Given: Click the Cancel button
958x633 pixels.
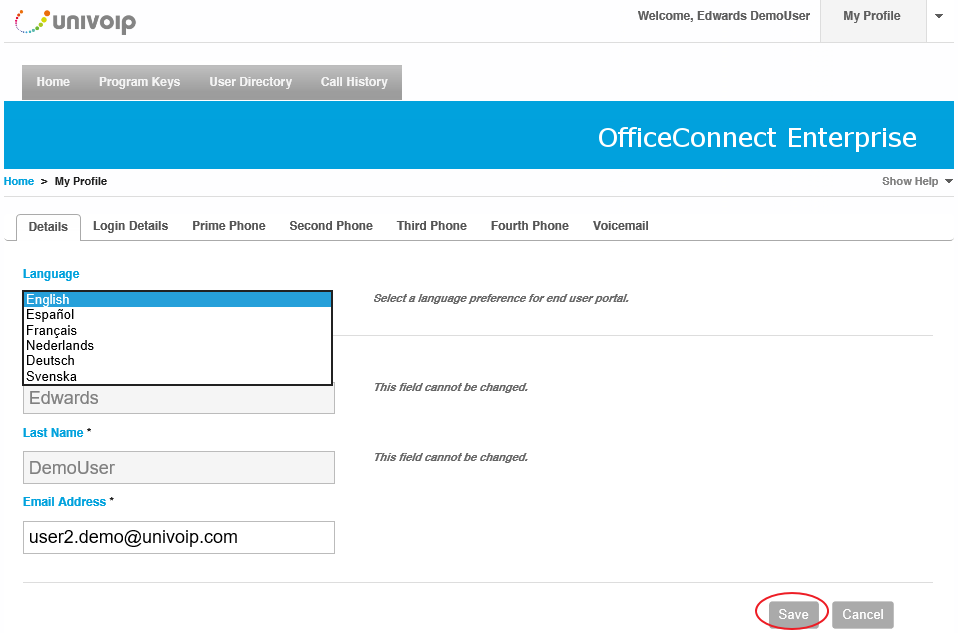Looking at the screenshot, I should tap(863, 615).
